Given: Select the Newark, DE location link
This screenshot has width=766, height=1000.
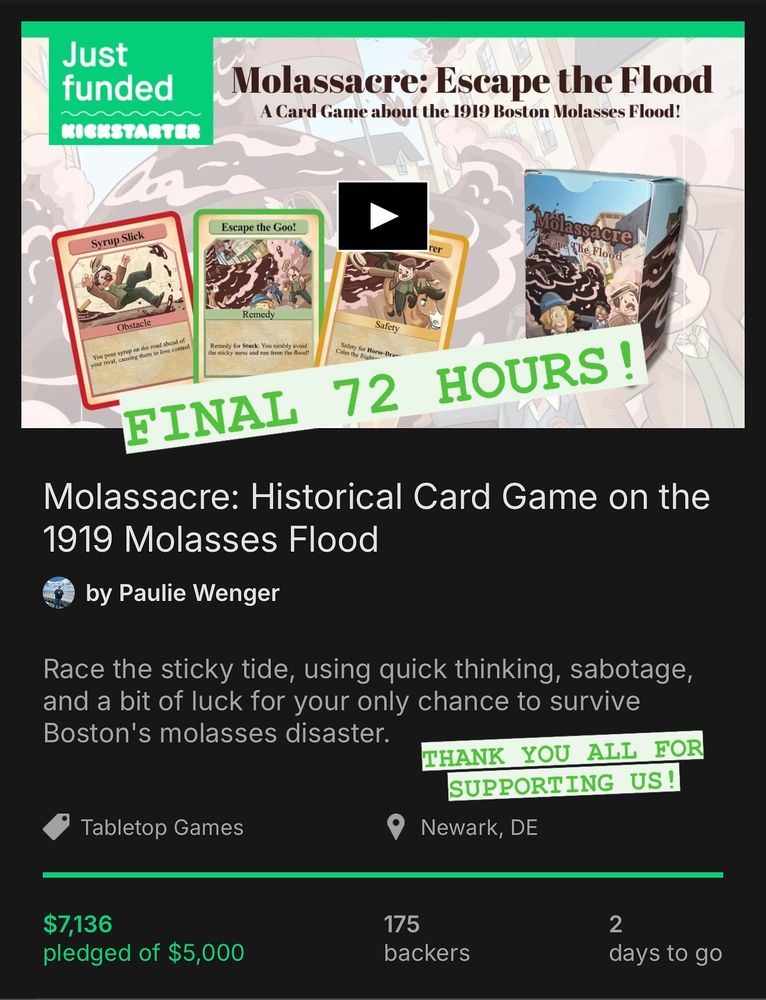Looking at the screenshot, I should coord(479,827).
